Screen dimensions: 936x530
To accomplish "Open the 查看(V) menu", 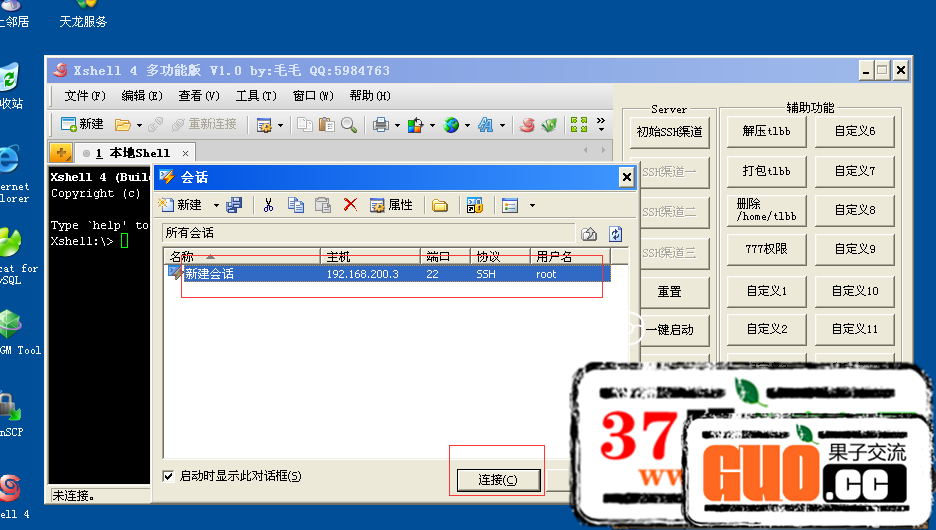I will (x=199, y=96).
